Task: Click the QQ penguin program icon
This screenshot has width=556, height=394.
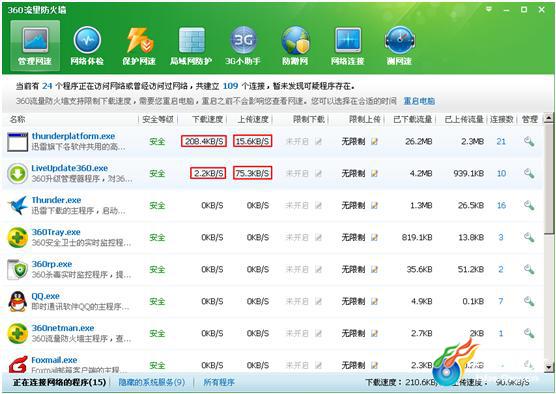Action: coord(17,301)
